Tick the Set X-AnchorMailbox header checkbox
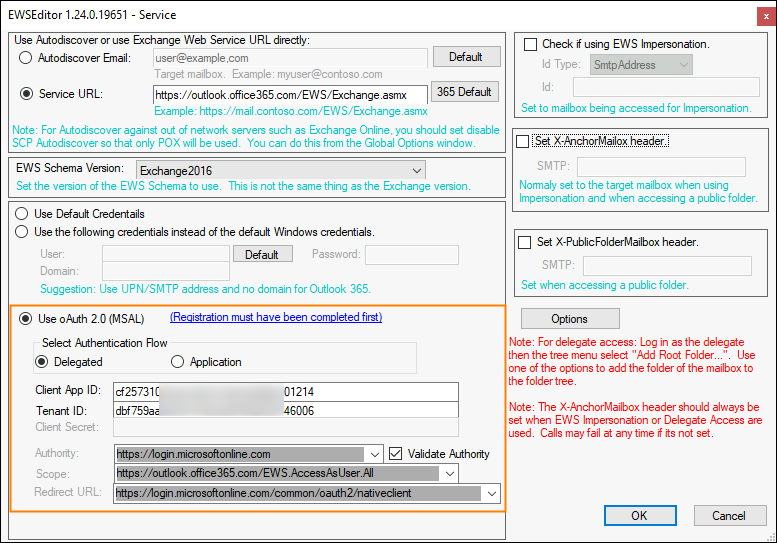This screenshot has height=543, width=777. coord(523,142)
